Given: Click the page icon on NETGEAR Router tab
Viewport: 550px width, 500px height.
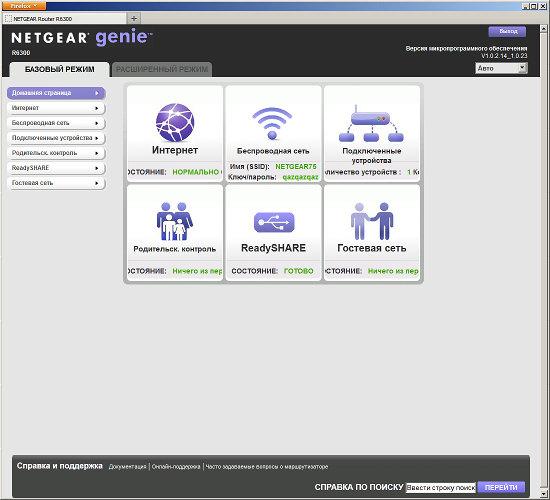Looking at the screenshot, I should [x=8, y=19].
